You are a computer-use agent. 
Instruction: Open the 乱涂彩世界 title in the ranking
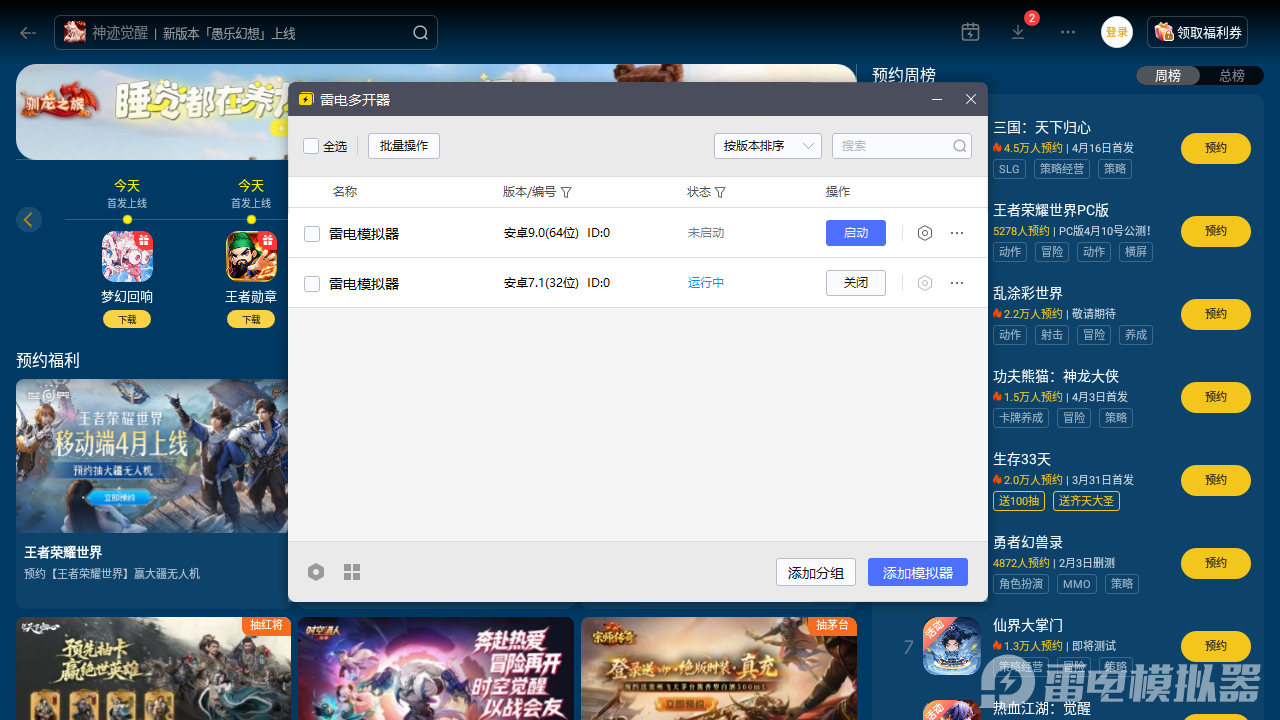[1028, 294]
